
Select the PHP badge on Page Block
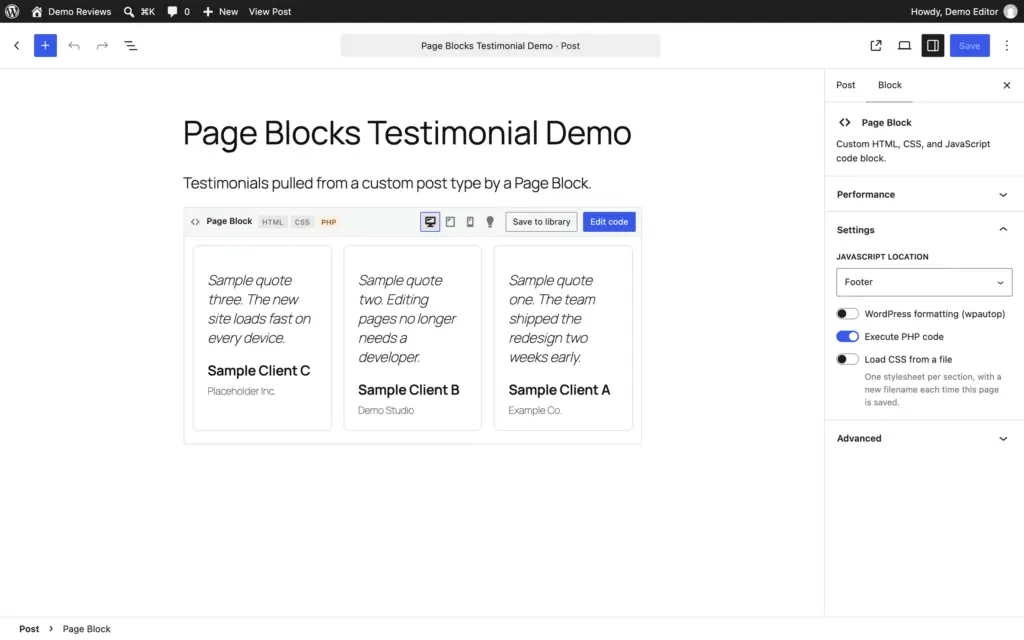tap(328, 222)
